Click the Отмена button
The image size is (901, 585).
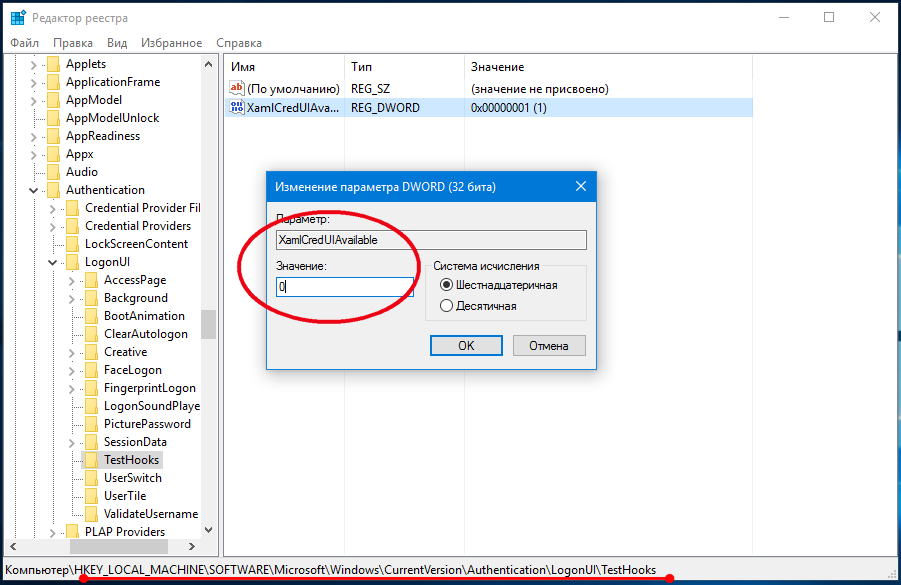click(549, 345)
